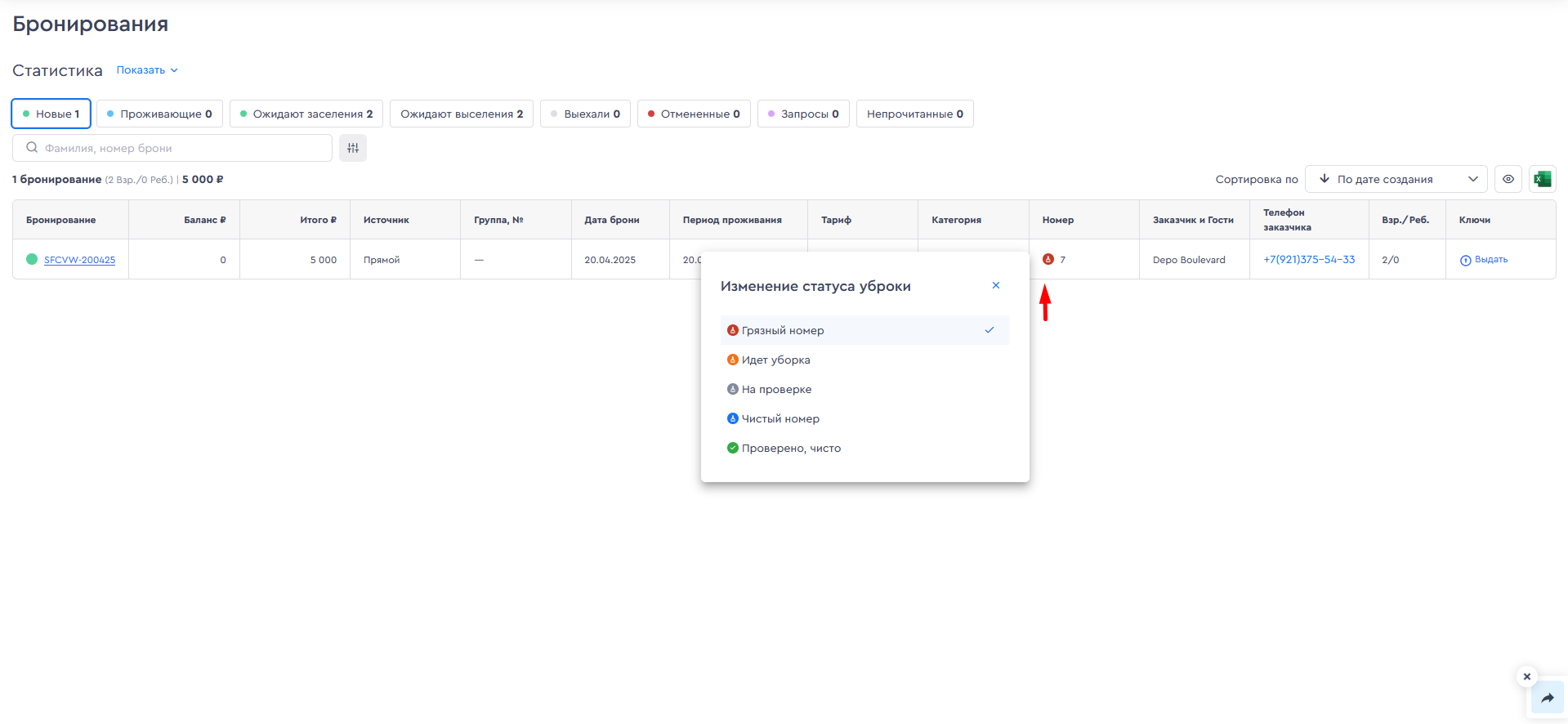Switch to the 'Проживающие' tab

coord(159,114)
